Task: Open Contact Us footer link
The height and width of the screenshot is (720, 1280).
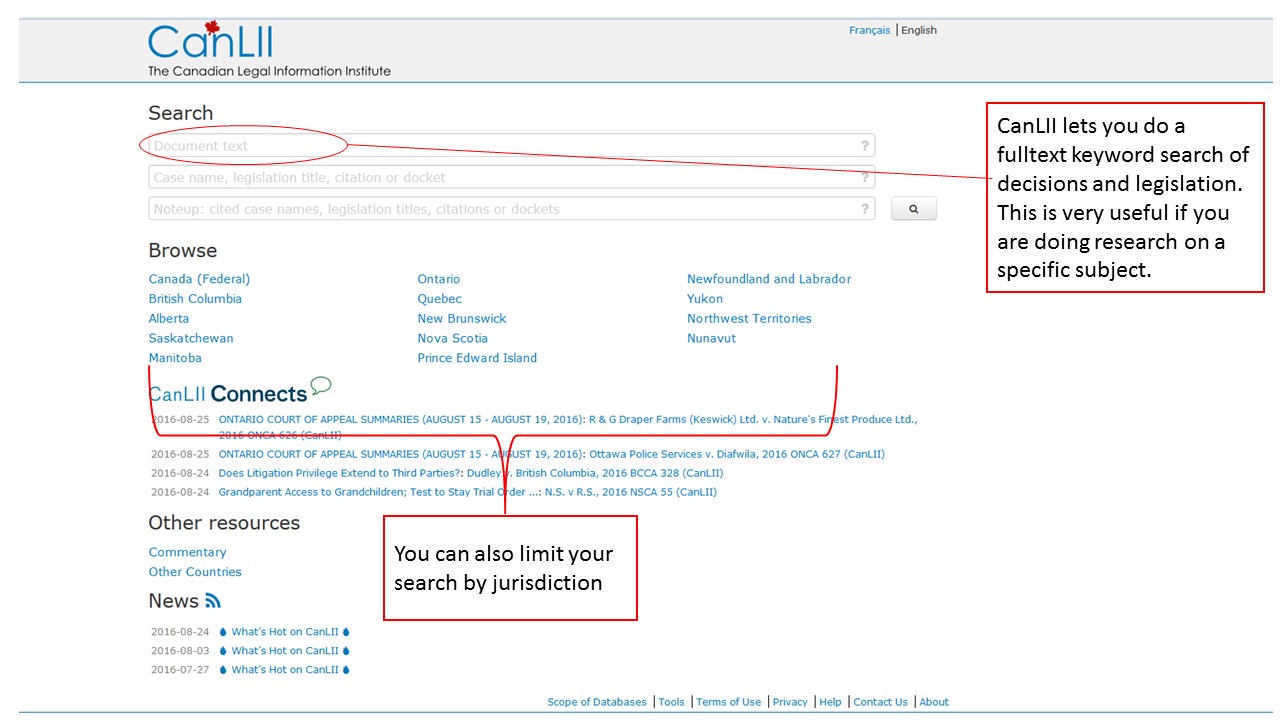Action: pos(880,702)
